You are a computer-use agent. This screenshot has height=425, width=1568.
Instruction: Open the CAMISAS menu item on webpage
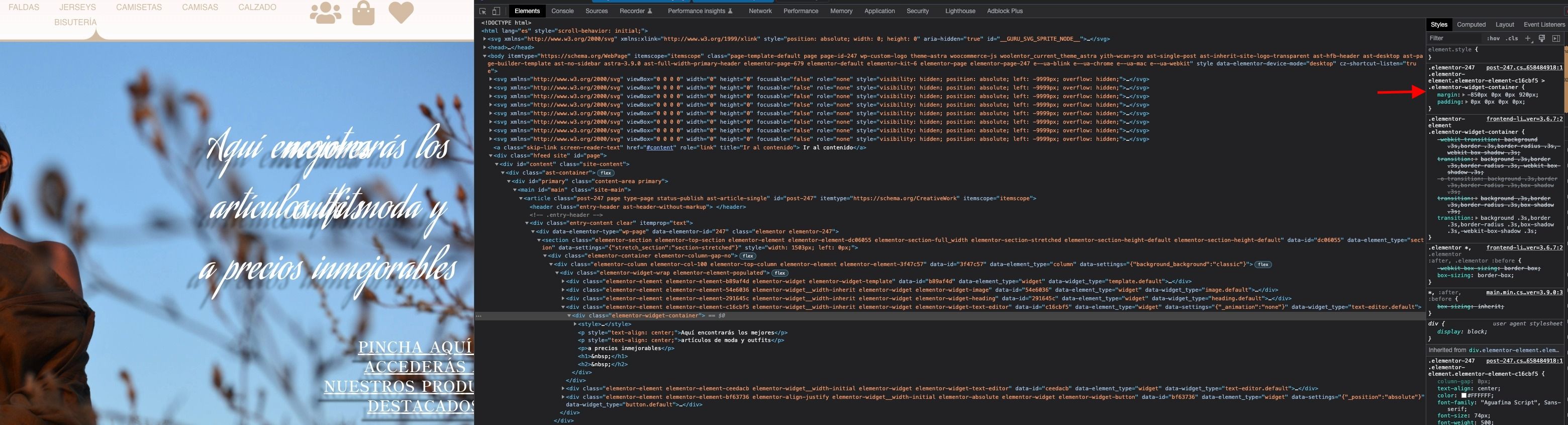pyautogui.click(x=200, y=8)
